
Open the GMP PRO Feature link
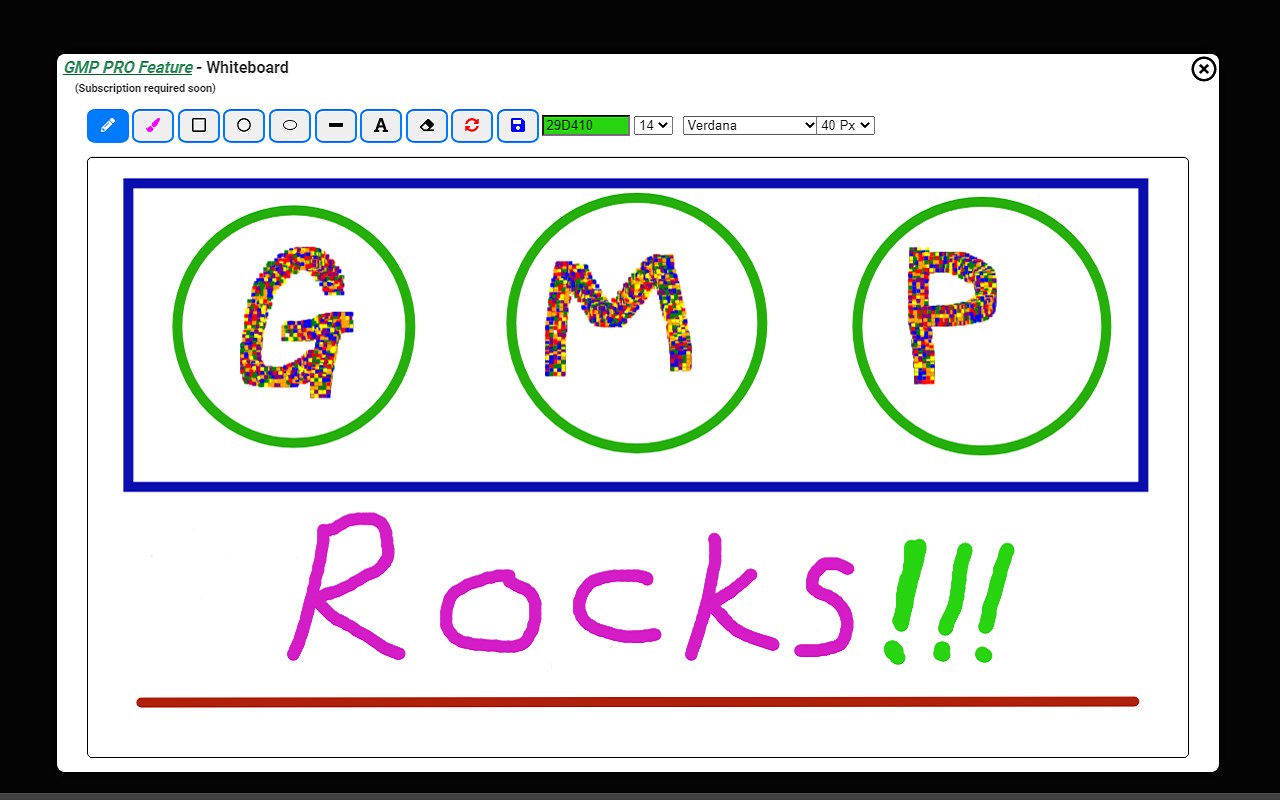point(128,68)
